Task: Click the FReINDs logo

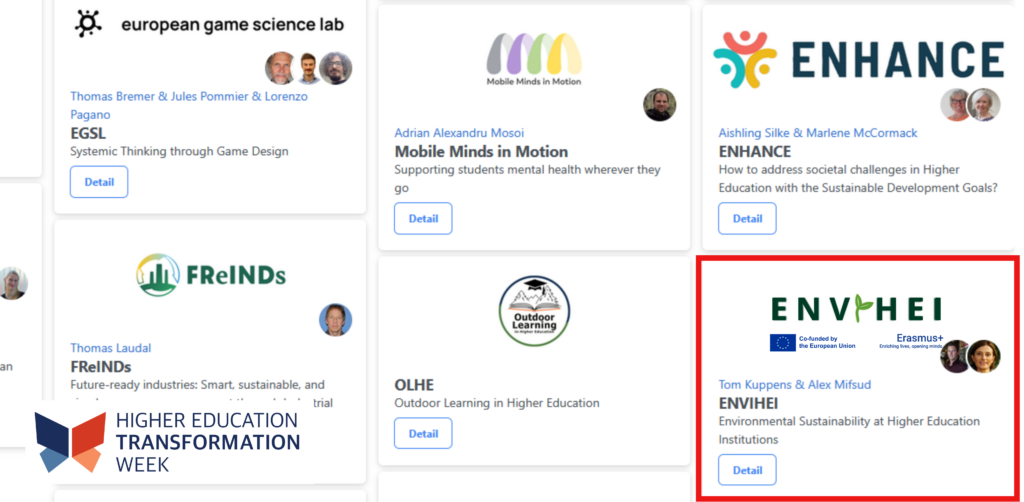Action: point(211,275)
